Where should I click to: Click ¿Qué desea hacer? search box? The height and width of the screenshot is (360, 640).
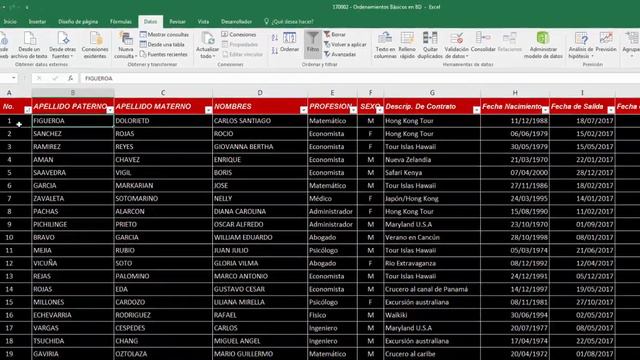[x=289, y=22]
